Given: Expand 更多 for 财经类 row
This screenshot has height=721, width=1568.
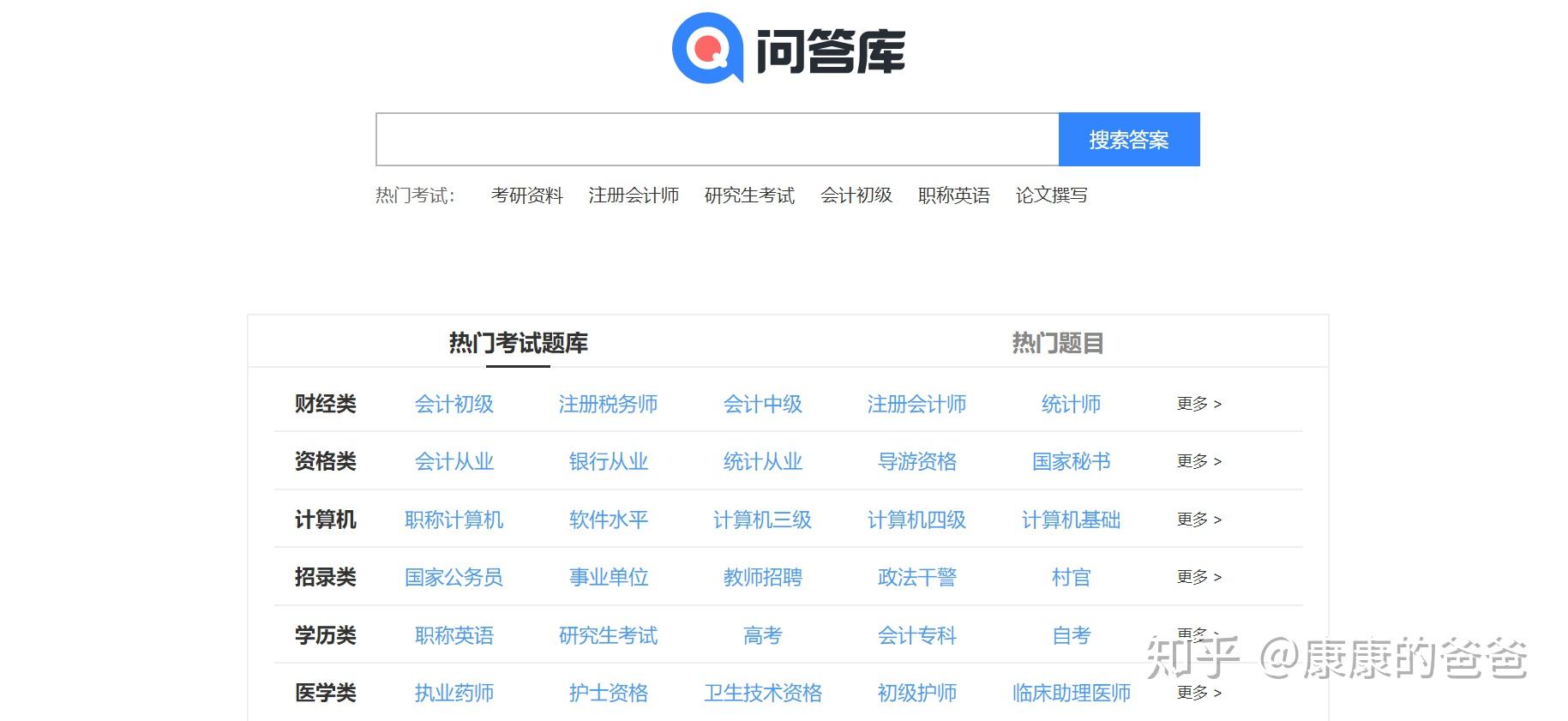Looking at the screenshot, I should [x=1199, y=404].
